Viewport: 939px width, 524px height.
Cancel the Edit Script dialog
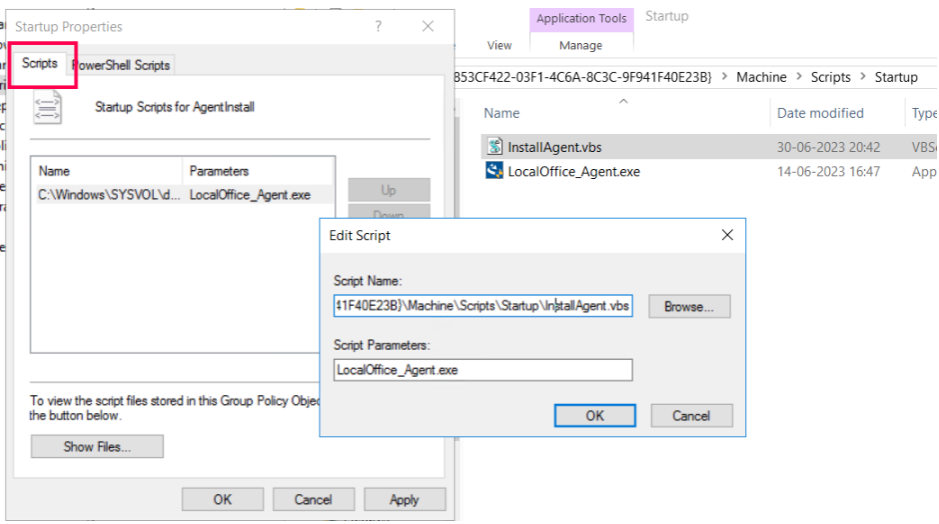(x=691, y=416)
